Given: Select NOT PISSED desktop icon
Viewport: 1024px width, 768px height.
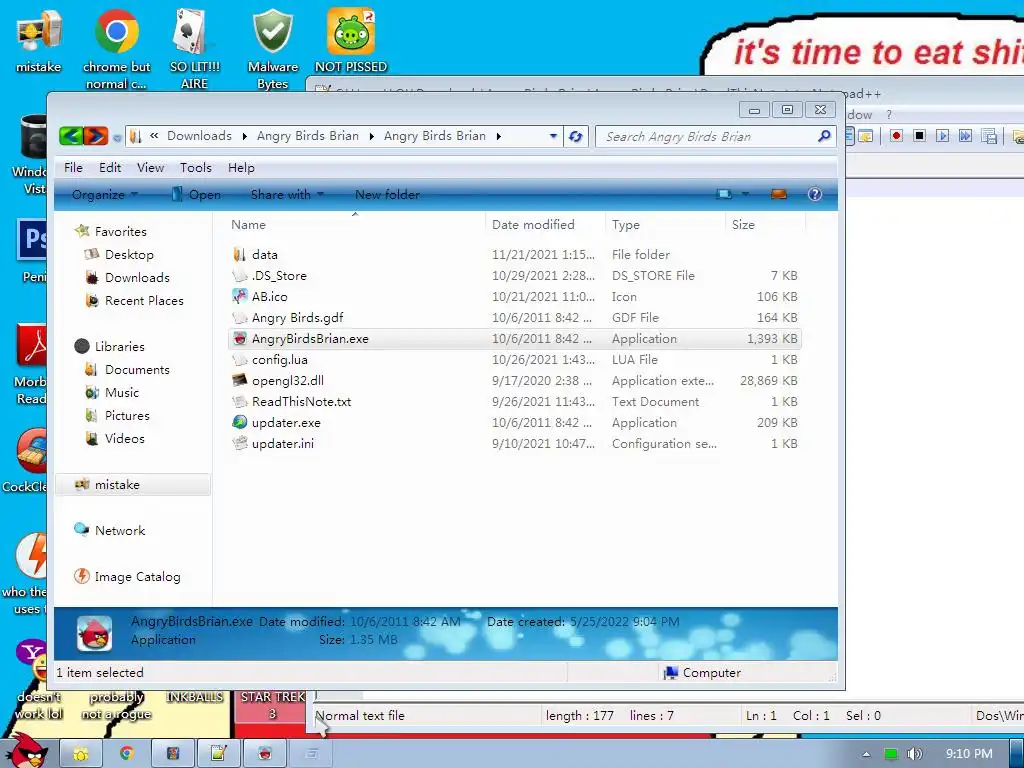Looking at the screenshot, I should (x=351, y=40).
